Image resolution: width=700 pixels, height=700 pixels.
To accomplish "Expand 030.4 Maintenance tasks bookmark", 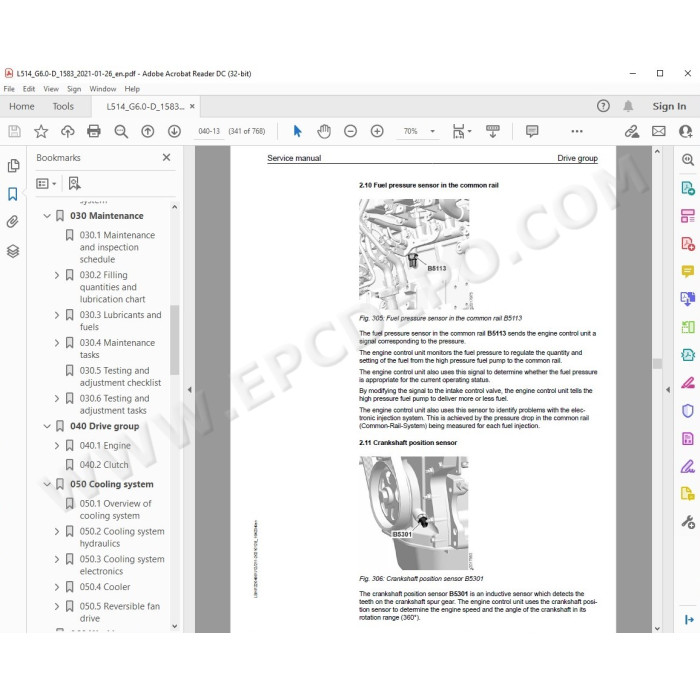I will coord(57,343).
